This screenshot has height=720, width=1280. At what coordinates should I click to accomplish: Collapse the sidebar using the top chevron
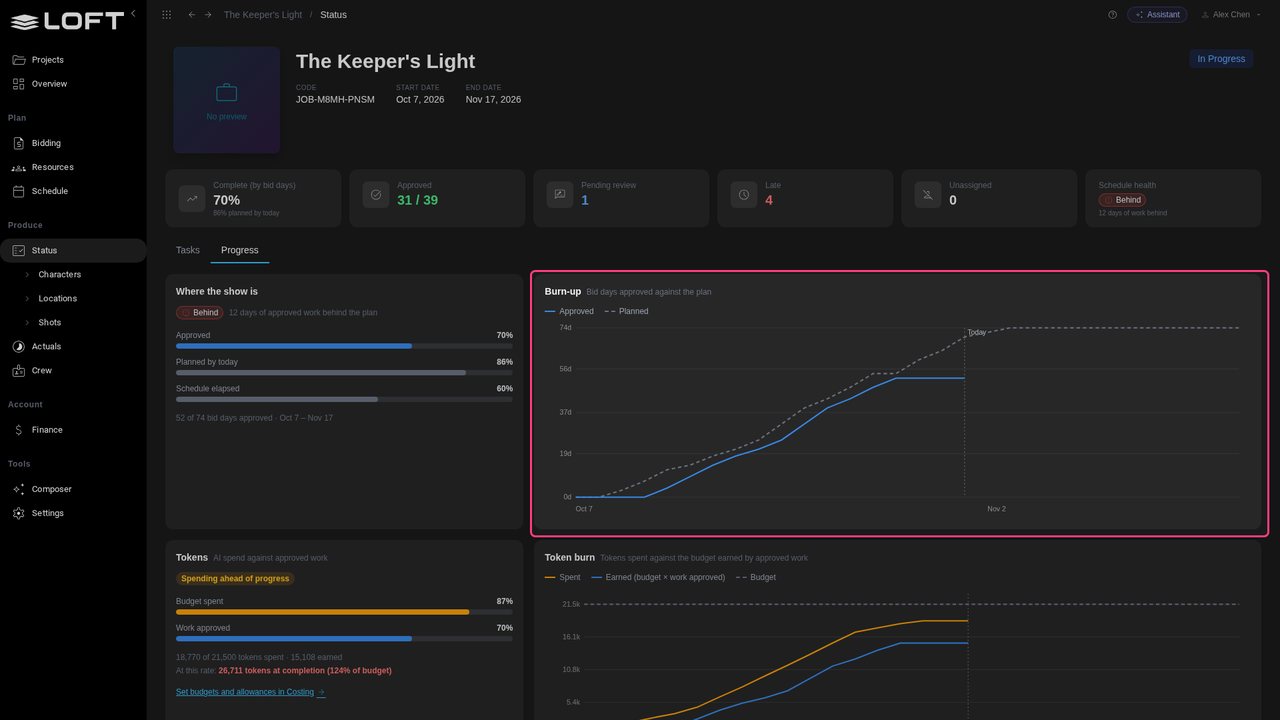click(133, 13)
